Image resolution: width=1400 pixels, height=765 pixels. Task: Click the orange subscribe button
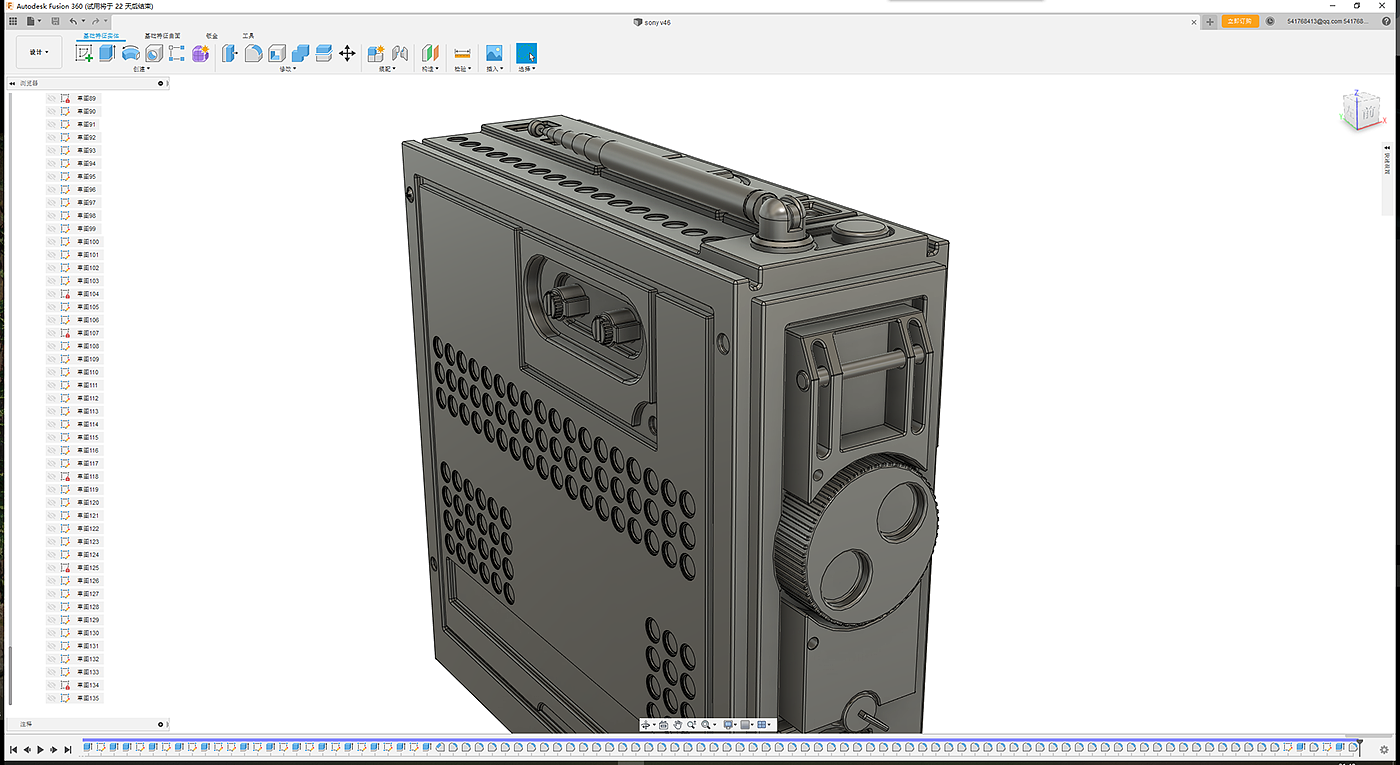click(1240, 21)
